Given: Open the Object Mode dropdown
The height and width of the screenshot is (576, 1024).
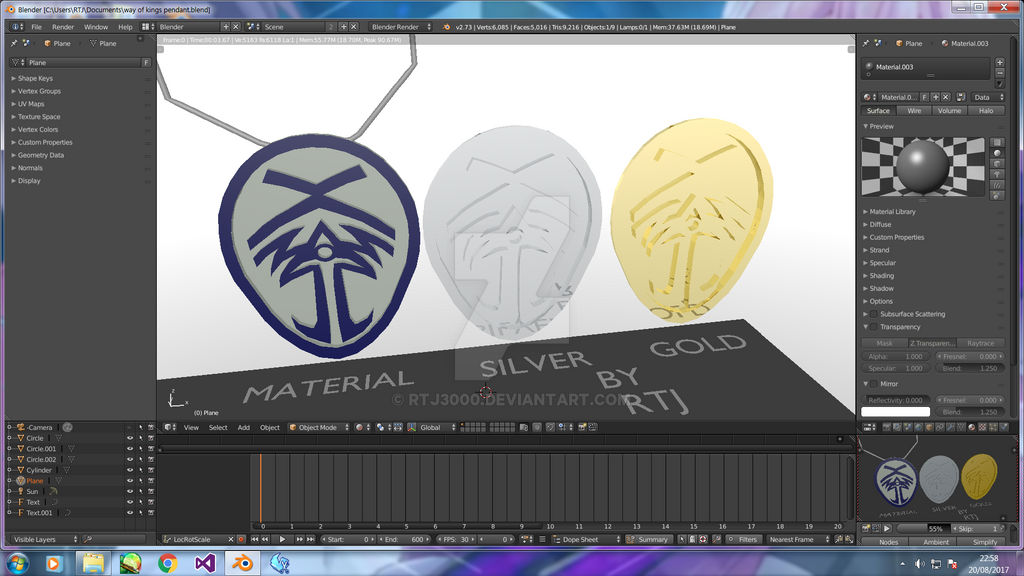Looking at the screenshot, I should 319,427.
